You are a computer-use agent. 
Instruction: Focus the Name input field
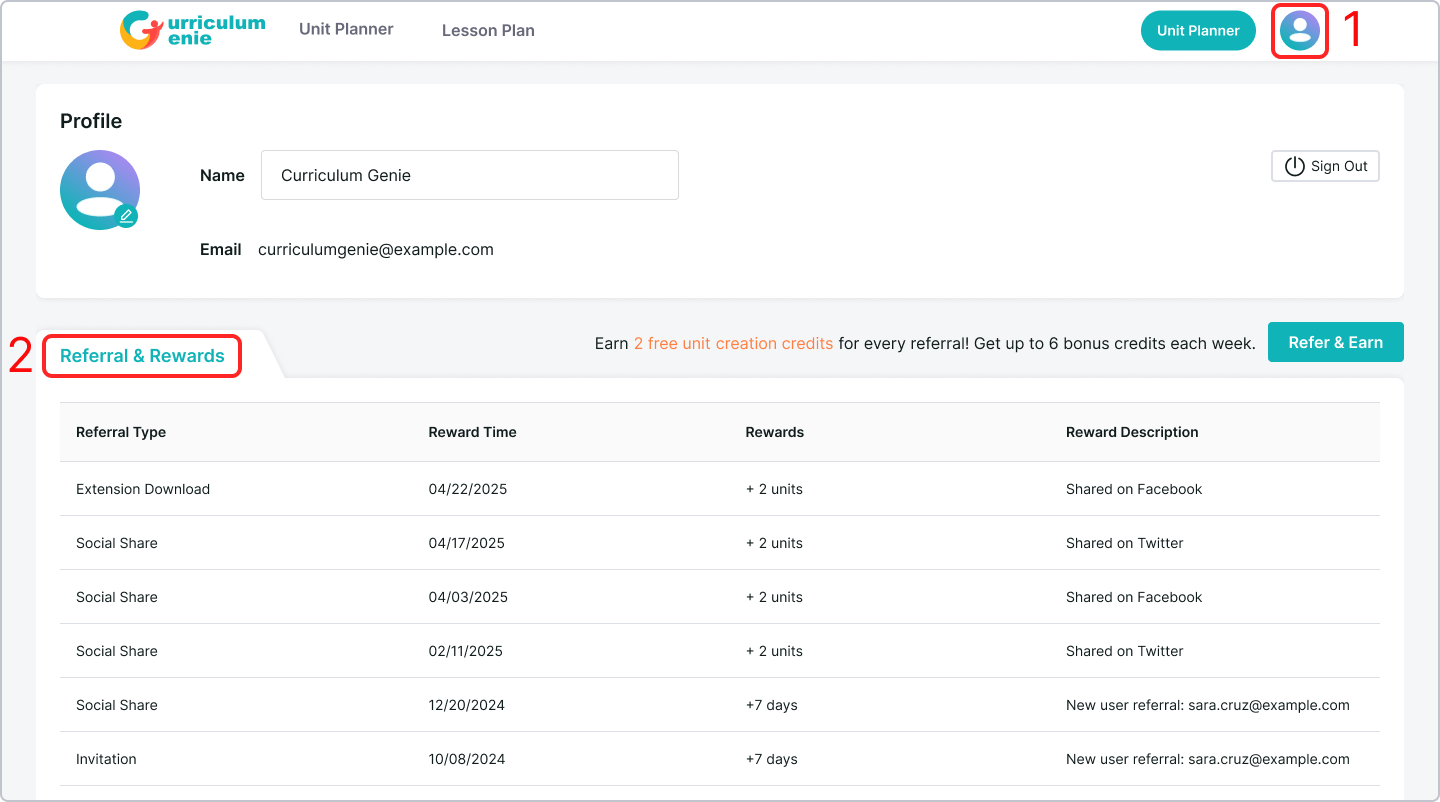coord(469,175)
